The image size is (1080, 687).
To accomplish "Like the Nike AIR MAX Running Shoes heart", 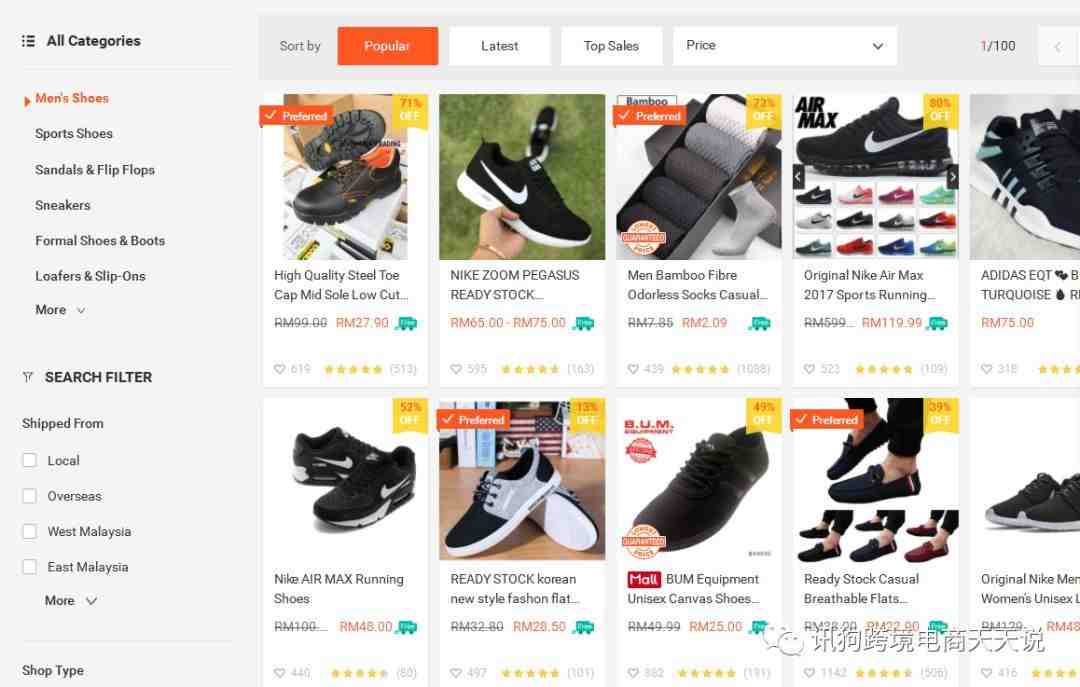I will (x=280, y=673).
